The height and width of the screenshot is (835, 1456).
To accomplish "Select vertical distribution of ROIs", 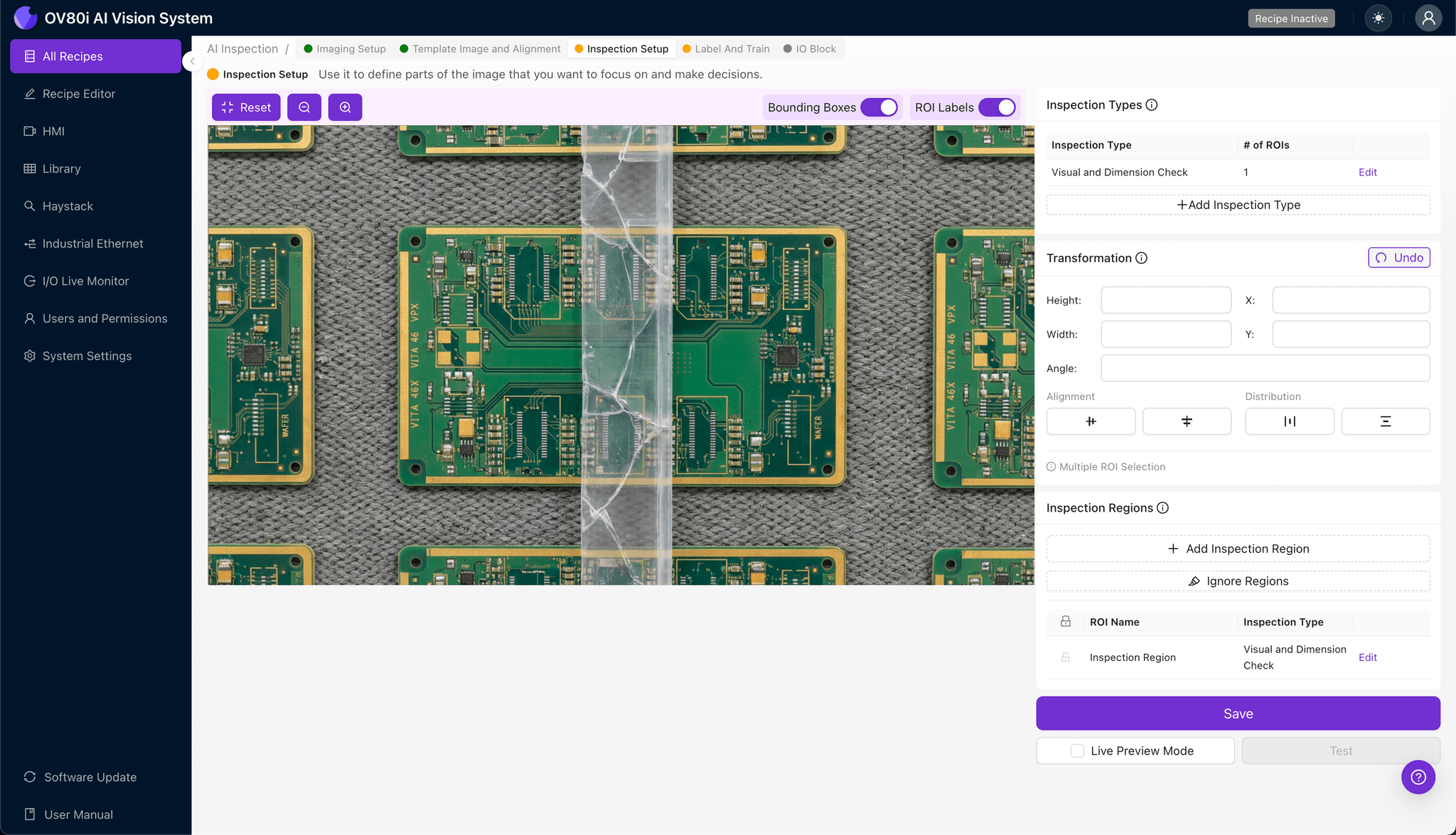I will (1385, 421).
